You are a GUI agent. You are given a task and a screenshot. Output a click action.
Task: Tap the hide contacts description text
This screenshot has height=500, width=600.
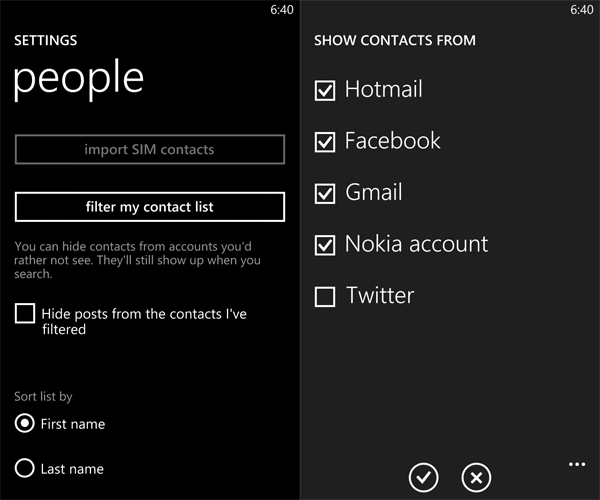[x=137, y=260]
